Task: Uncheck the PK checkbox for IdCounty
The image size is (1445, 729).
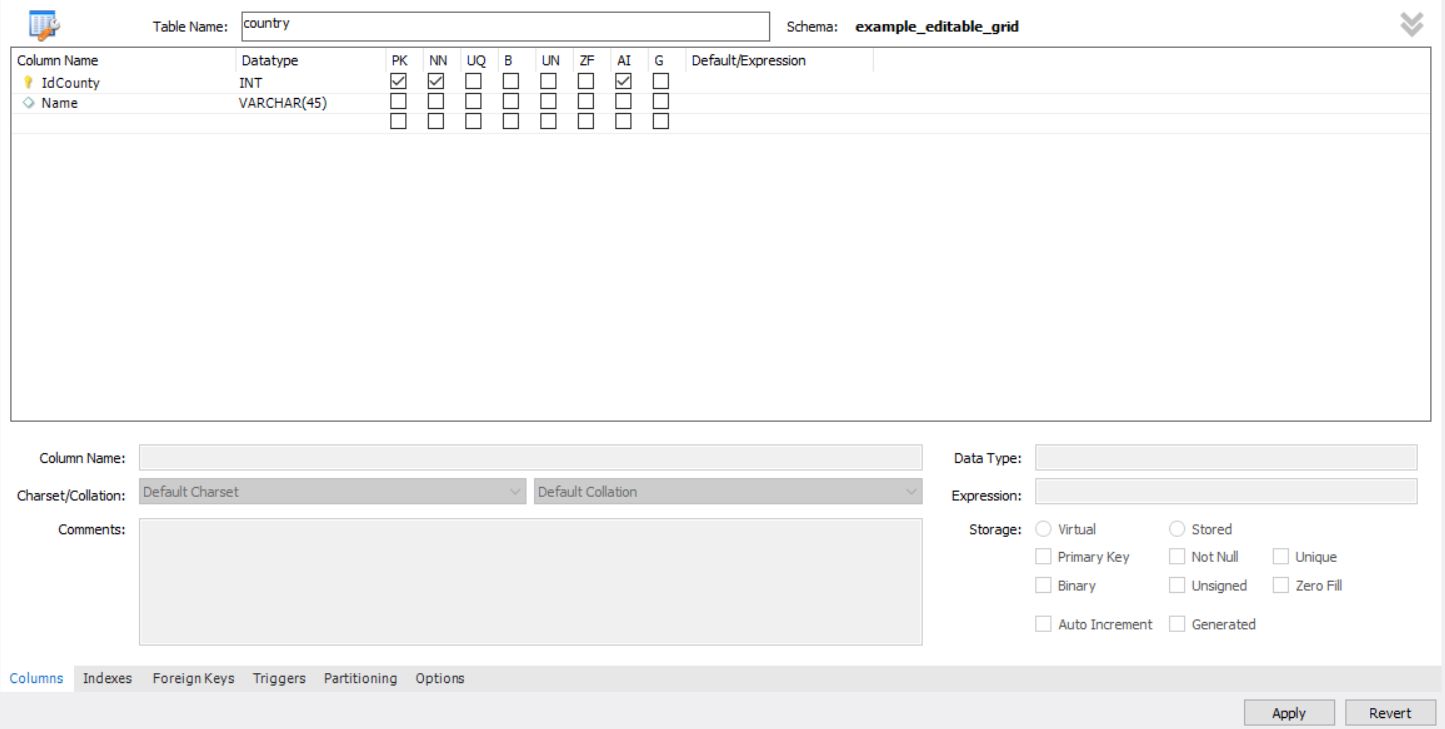Action: 398,81
